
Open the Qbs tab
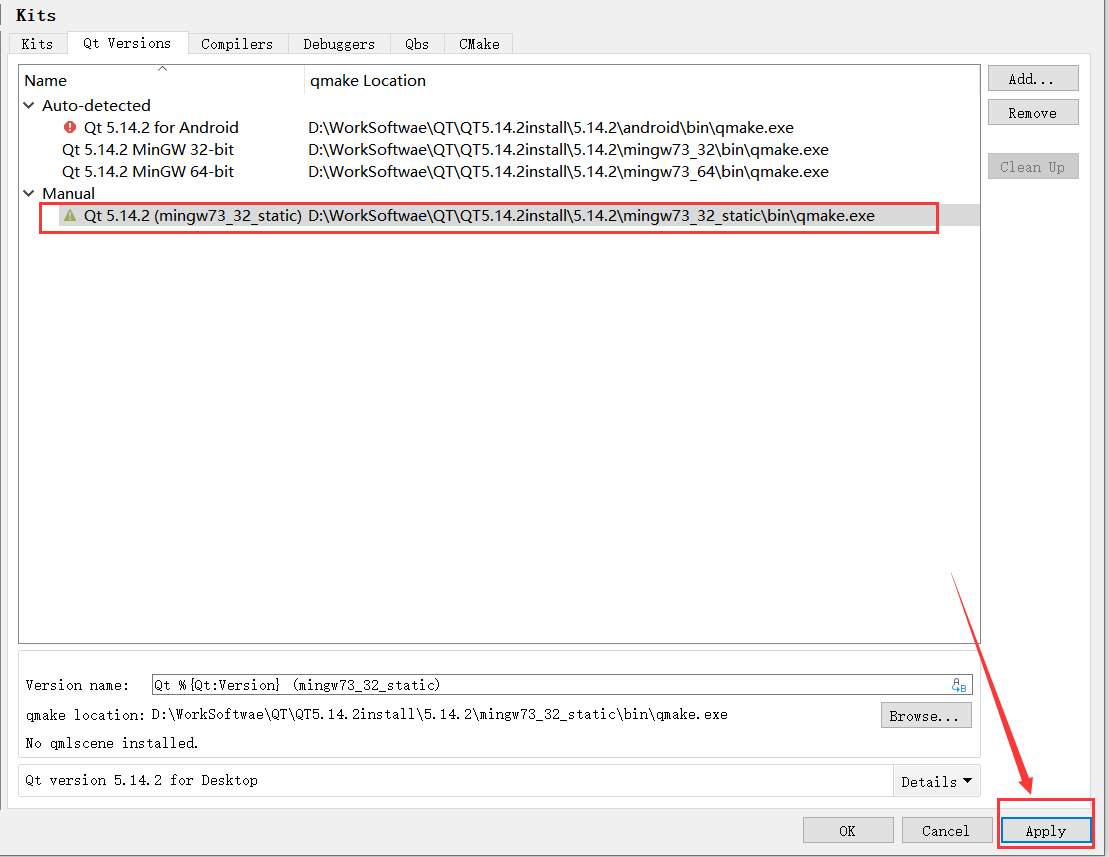click(416, 43)
